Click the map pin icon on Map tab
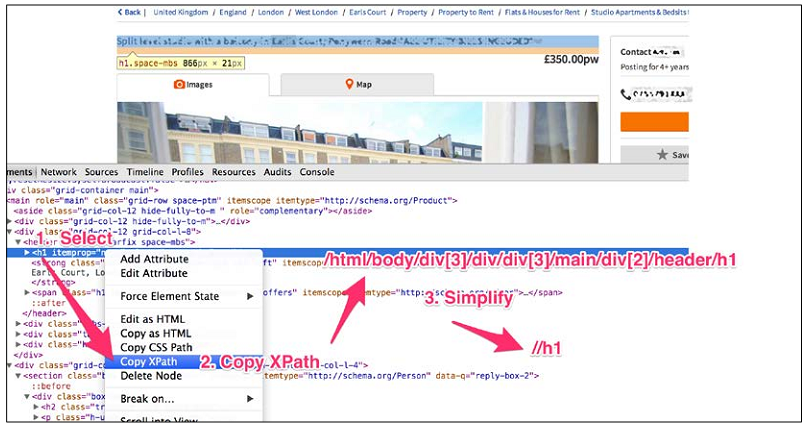Image resolution: width=807 pixels, height=430 pixels. click(349, 85)
